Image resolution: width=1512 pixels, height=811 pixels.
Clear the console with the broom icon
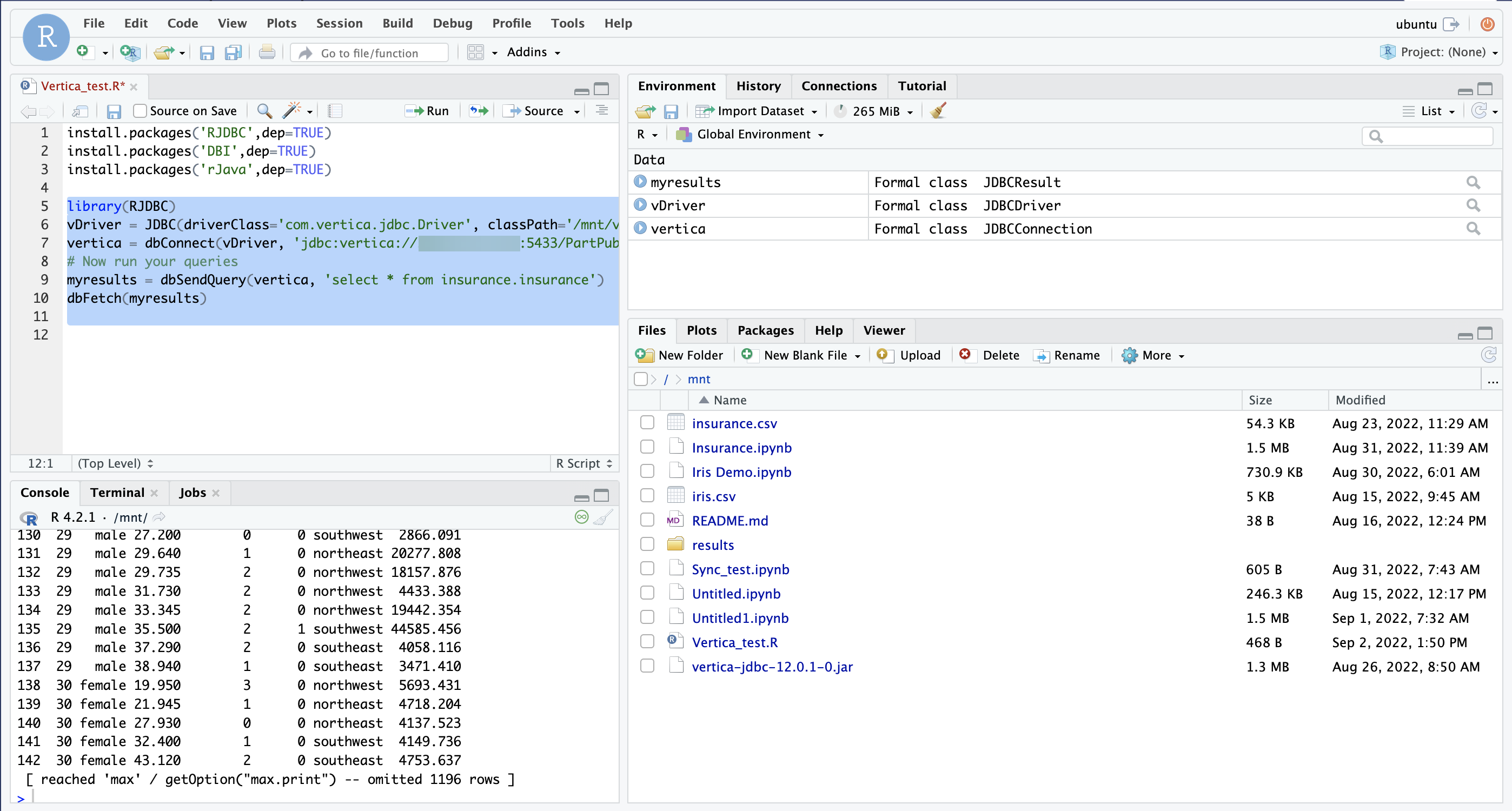[603, 517]
